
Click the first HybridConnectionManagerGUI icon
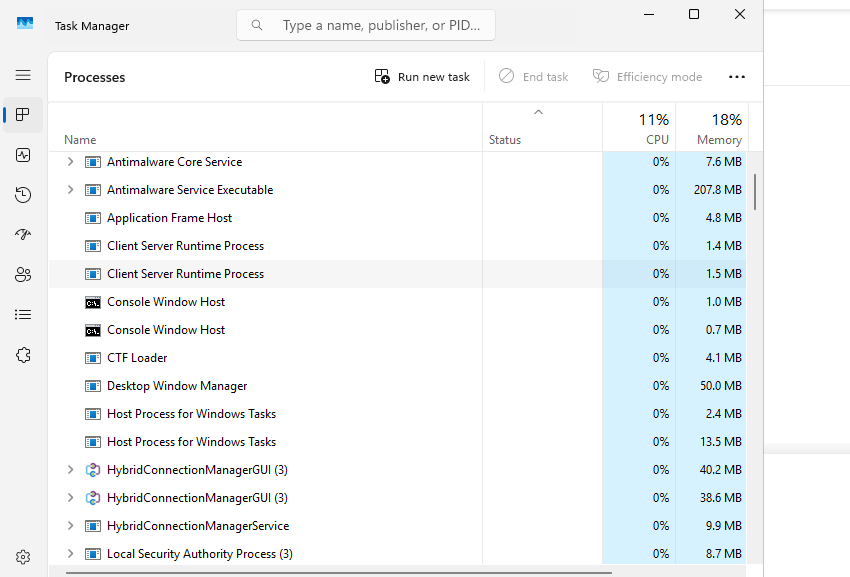pyautogui.click(x=93, y=470)
